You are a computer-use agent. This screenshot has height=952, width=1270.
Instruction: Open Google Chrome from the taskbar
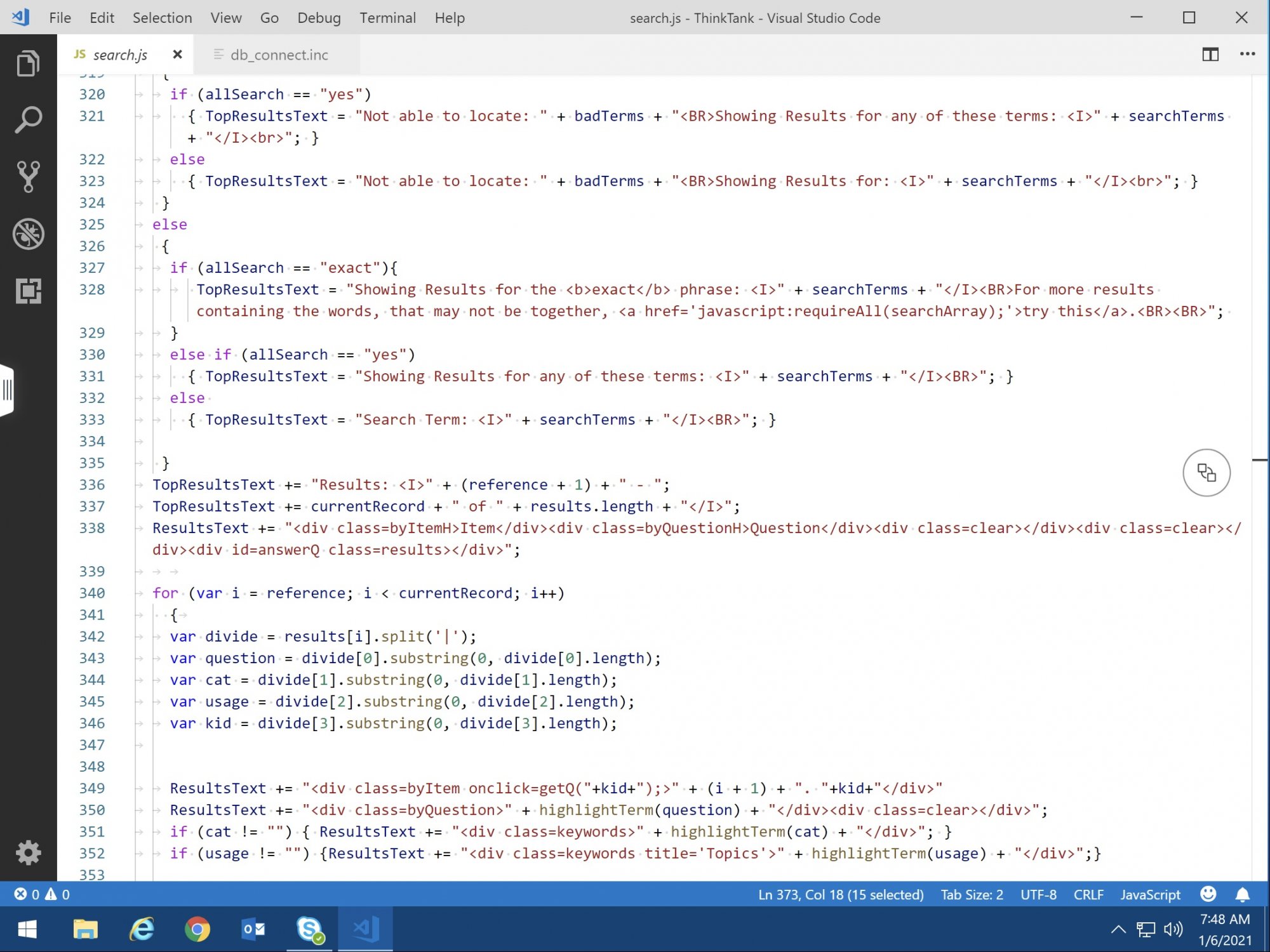point(197,930)
